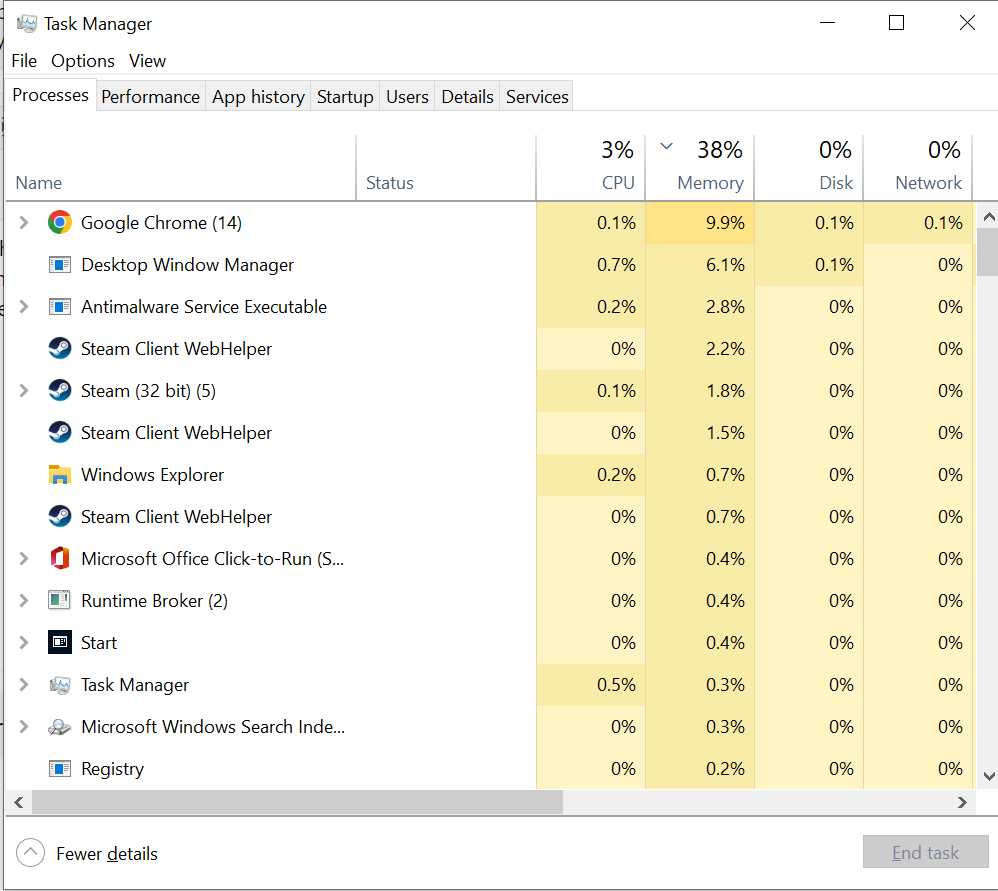This screenshot has width=998, height=891.
Task: Switch to the Details tab
Action: pos(467,97)
